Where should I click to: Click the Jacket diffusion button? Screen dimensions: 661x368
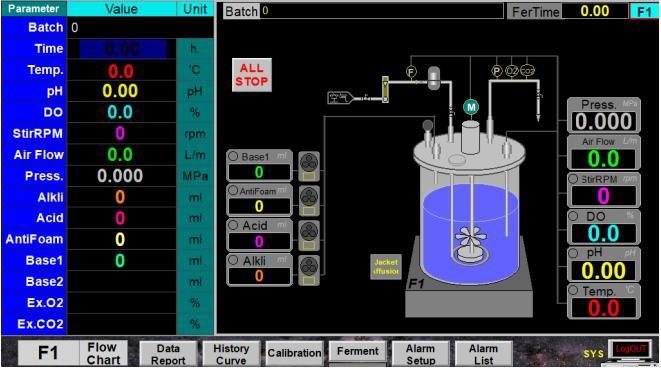coord(386,267)
